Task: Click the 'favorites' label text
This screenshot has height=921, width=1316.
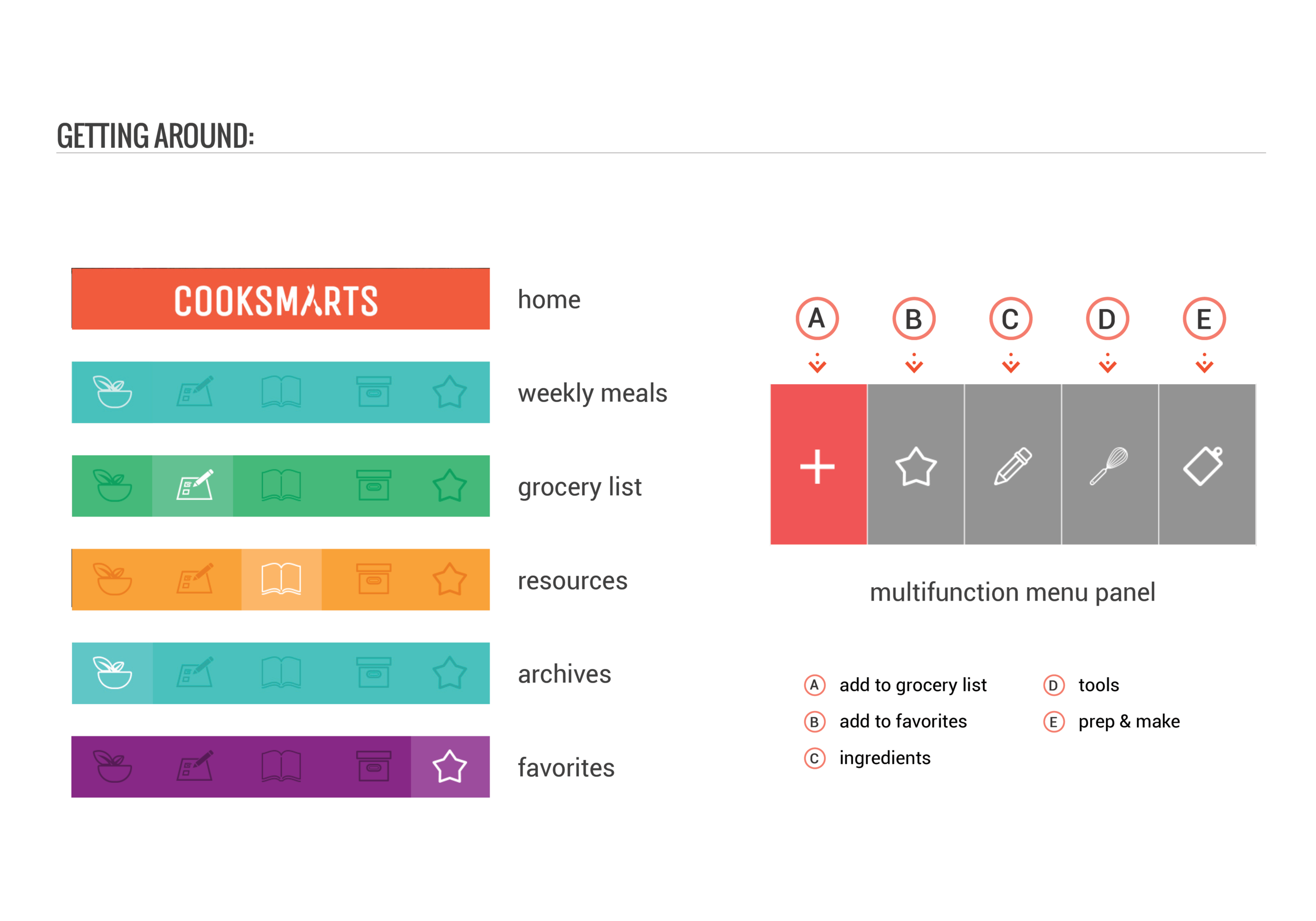Action: pos(566,768)
